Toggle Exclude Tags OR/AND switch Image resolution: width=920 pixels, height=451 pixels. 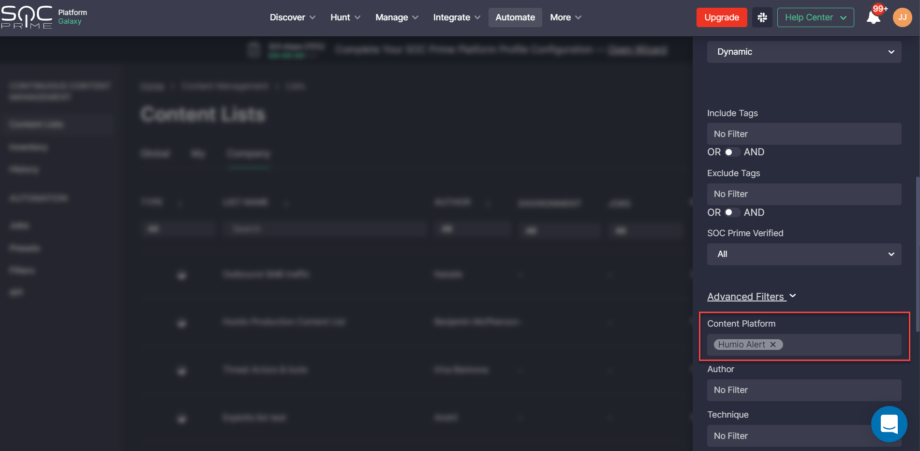[733, 212]
